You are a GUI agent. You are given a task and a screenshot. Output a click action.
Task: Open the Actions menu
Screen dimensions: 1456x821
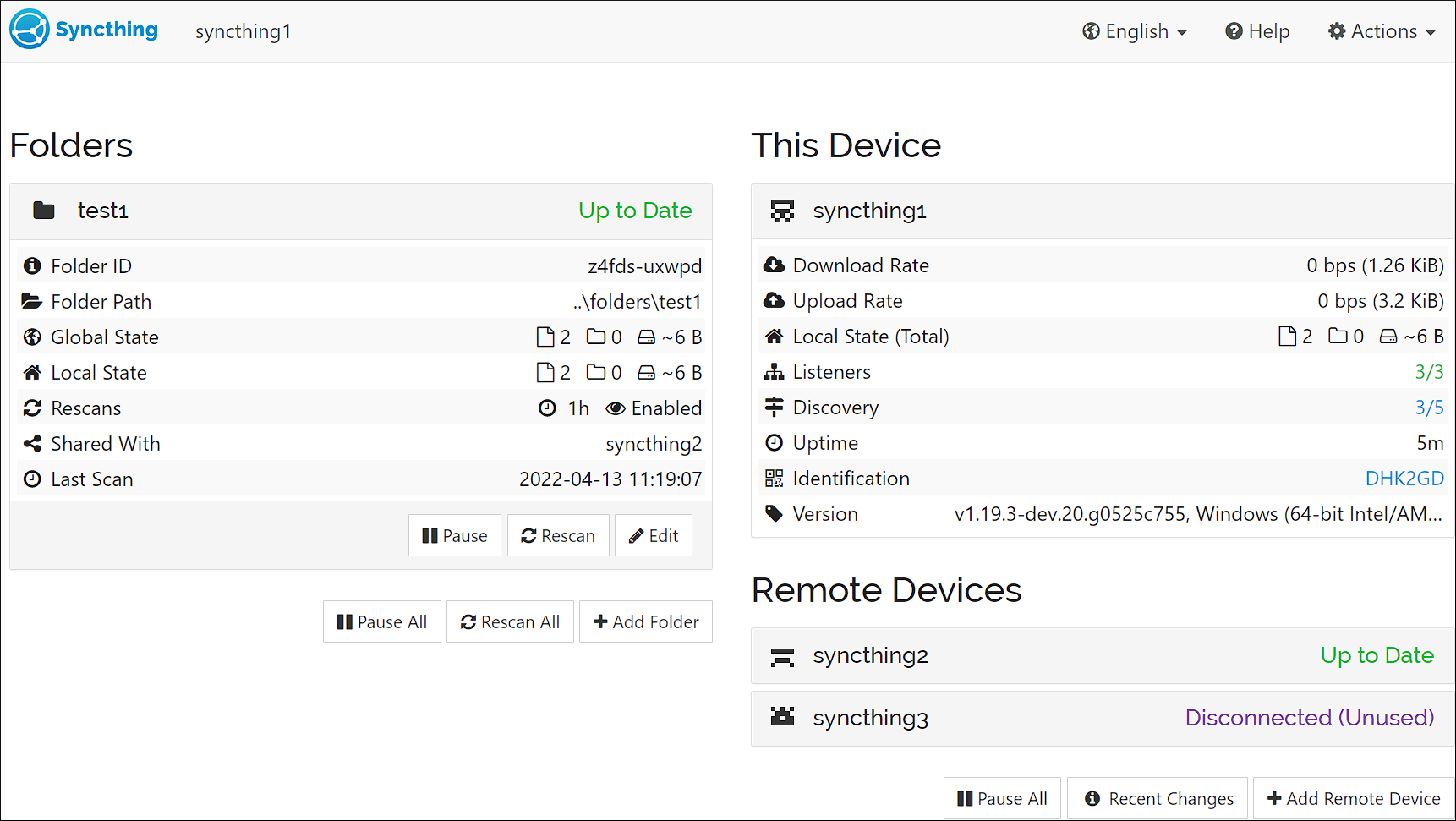(1382, 30)
